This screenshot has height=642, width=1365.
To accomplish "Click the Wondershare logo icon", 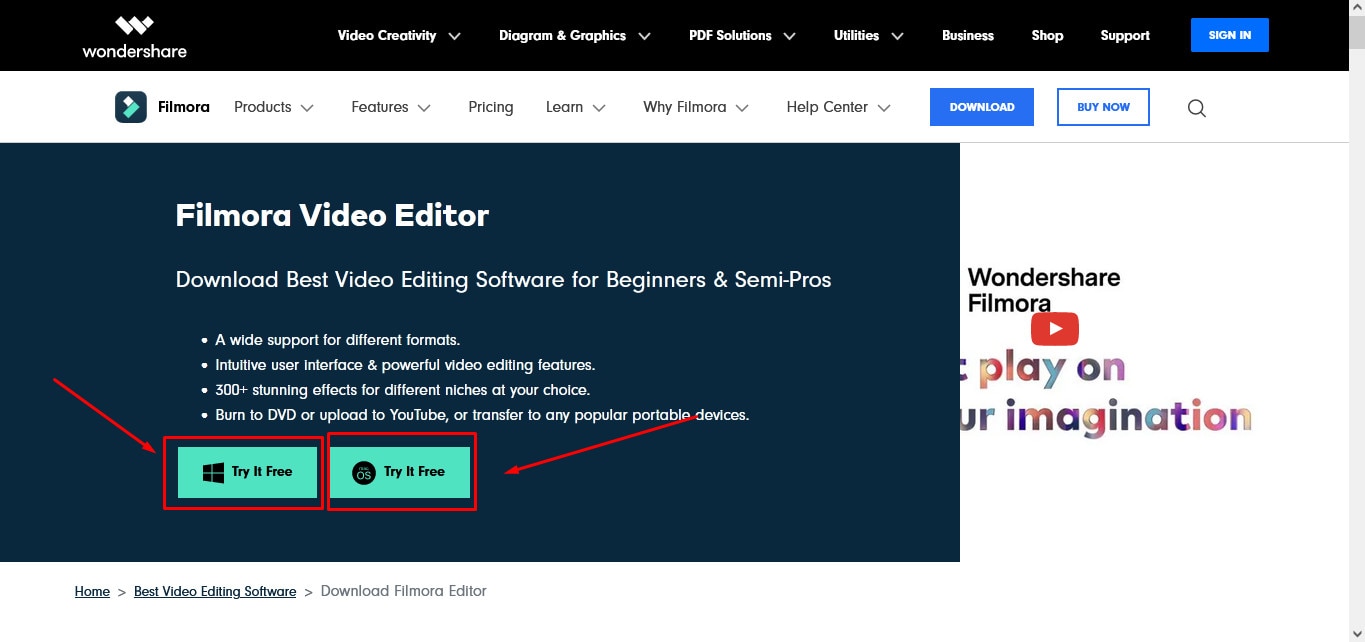I will pyautogui.click(x=134, y=26).
